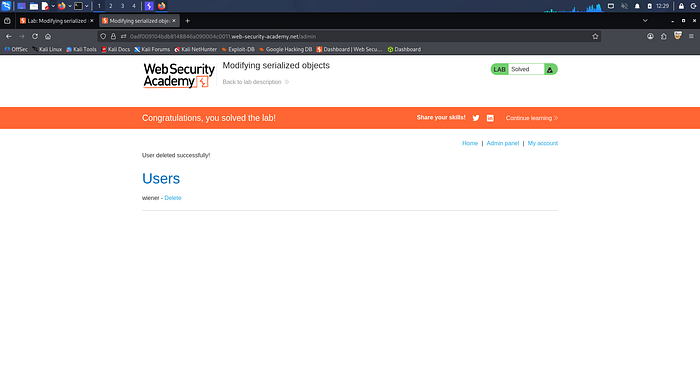This screenshot has width=700, height=366.
Task: Open the notifications bell icon
Action: click(637, 6)
